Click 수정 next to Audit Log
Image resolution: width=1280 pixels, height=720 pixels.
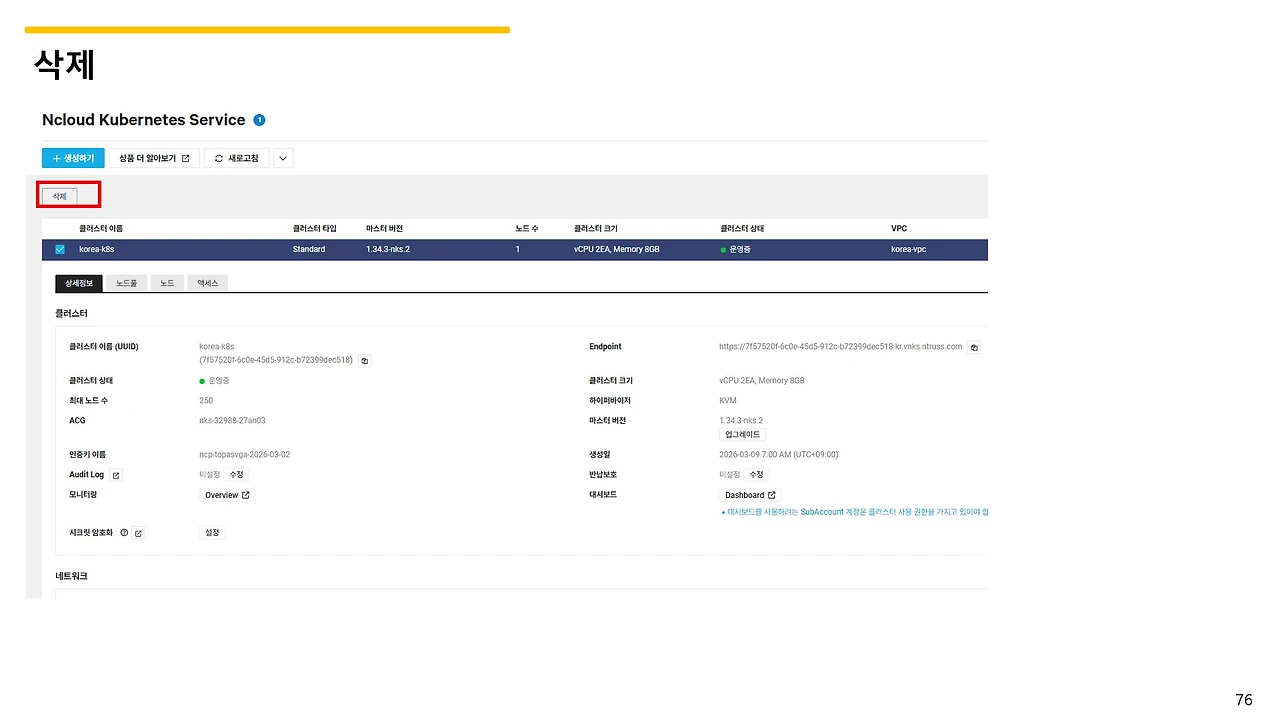(236, 475)
